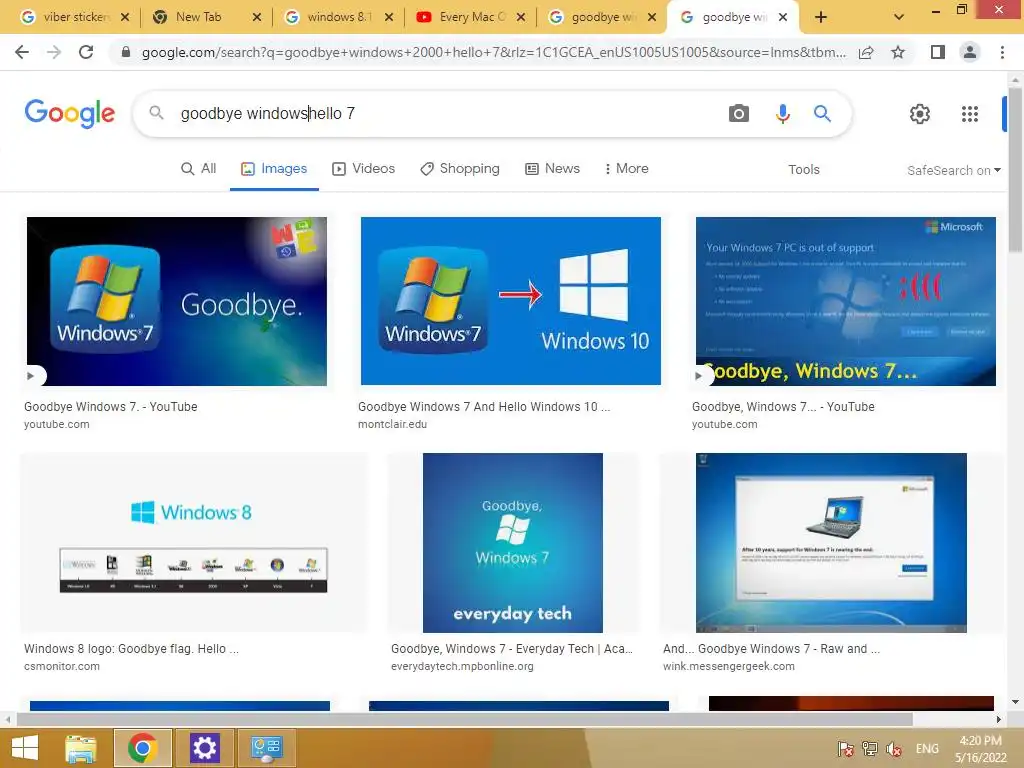Switch to News results tab

(x=552, y=168)
